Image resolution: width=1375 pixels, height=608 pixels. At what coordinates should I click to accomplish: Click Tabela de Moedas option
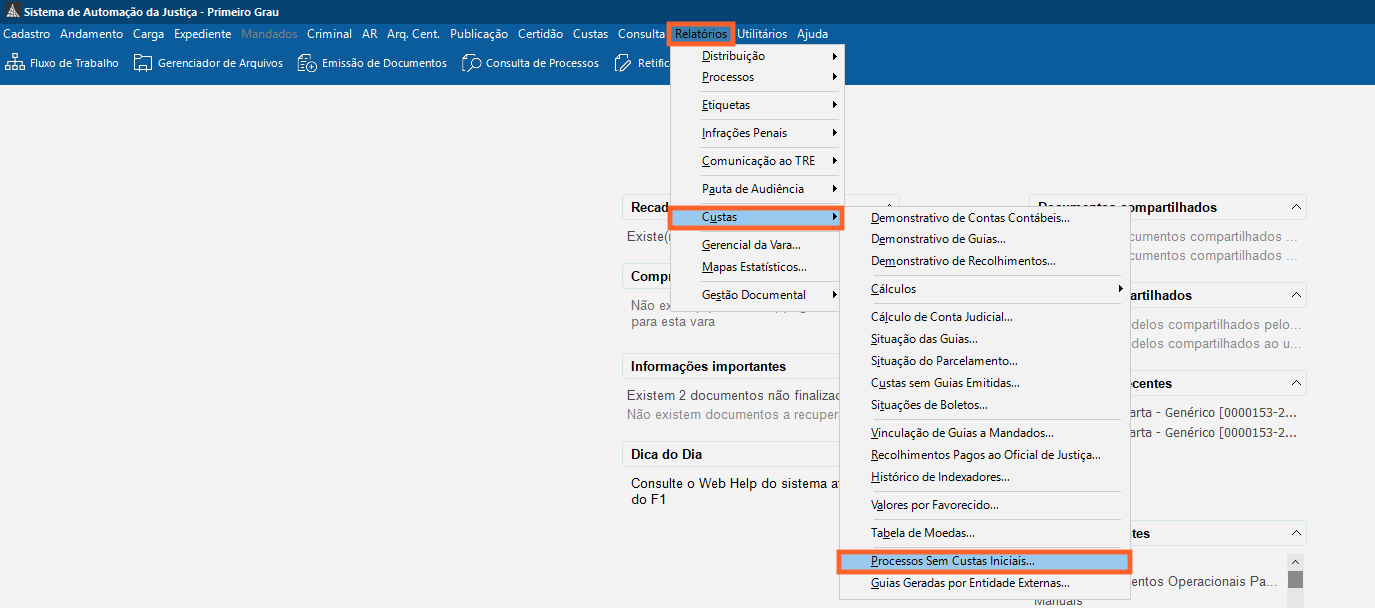pos(922,533)
